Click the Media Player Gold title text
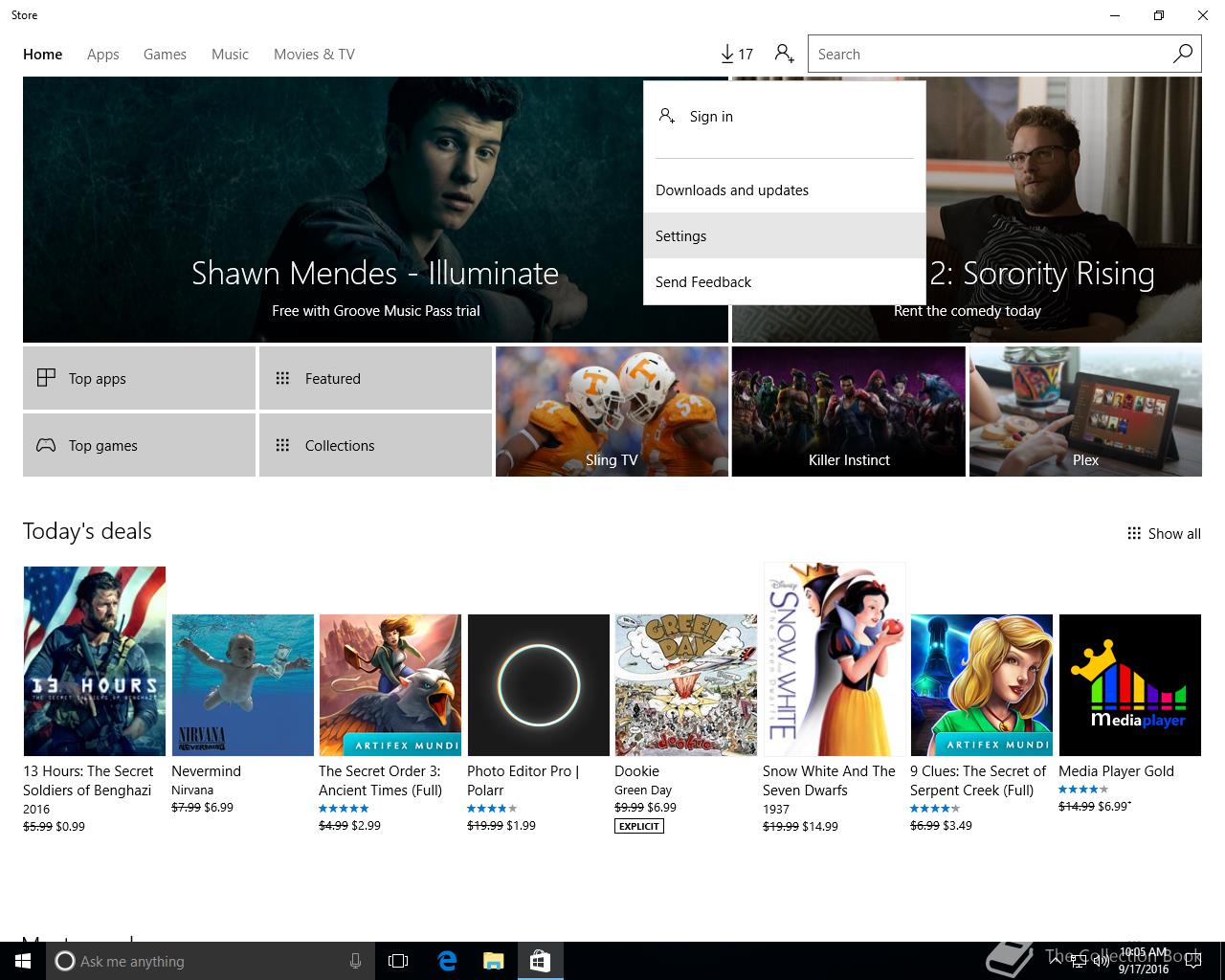 (x=1116, y=771)
